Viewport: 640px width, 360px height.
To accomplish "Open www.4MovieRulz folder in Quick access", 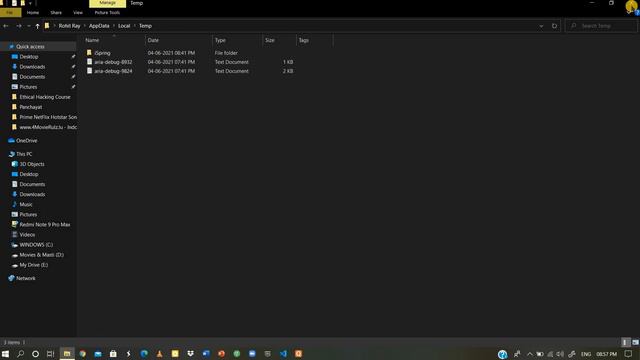I will coord(48,127).
